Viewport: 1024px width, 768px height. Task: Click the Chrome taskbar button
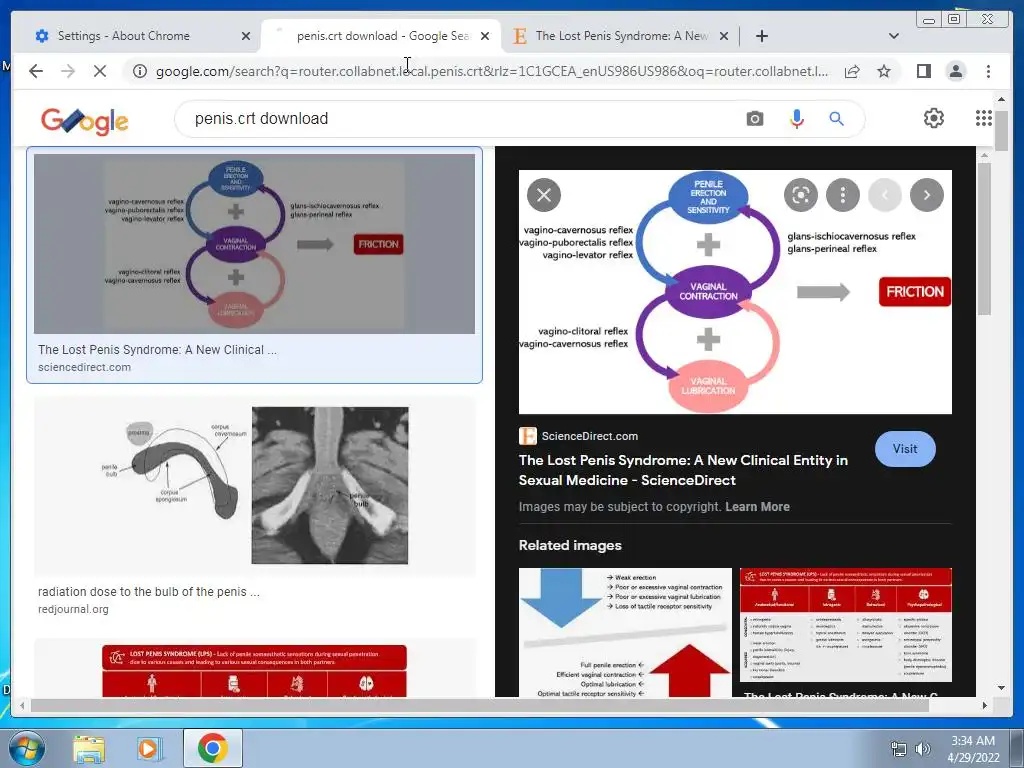tap(212, 748)
